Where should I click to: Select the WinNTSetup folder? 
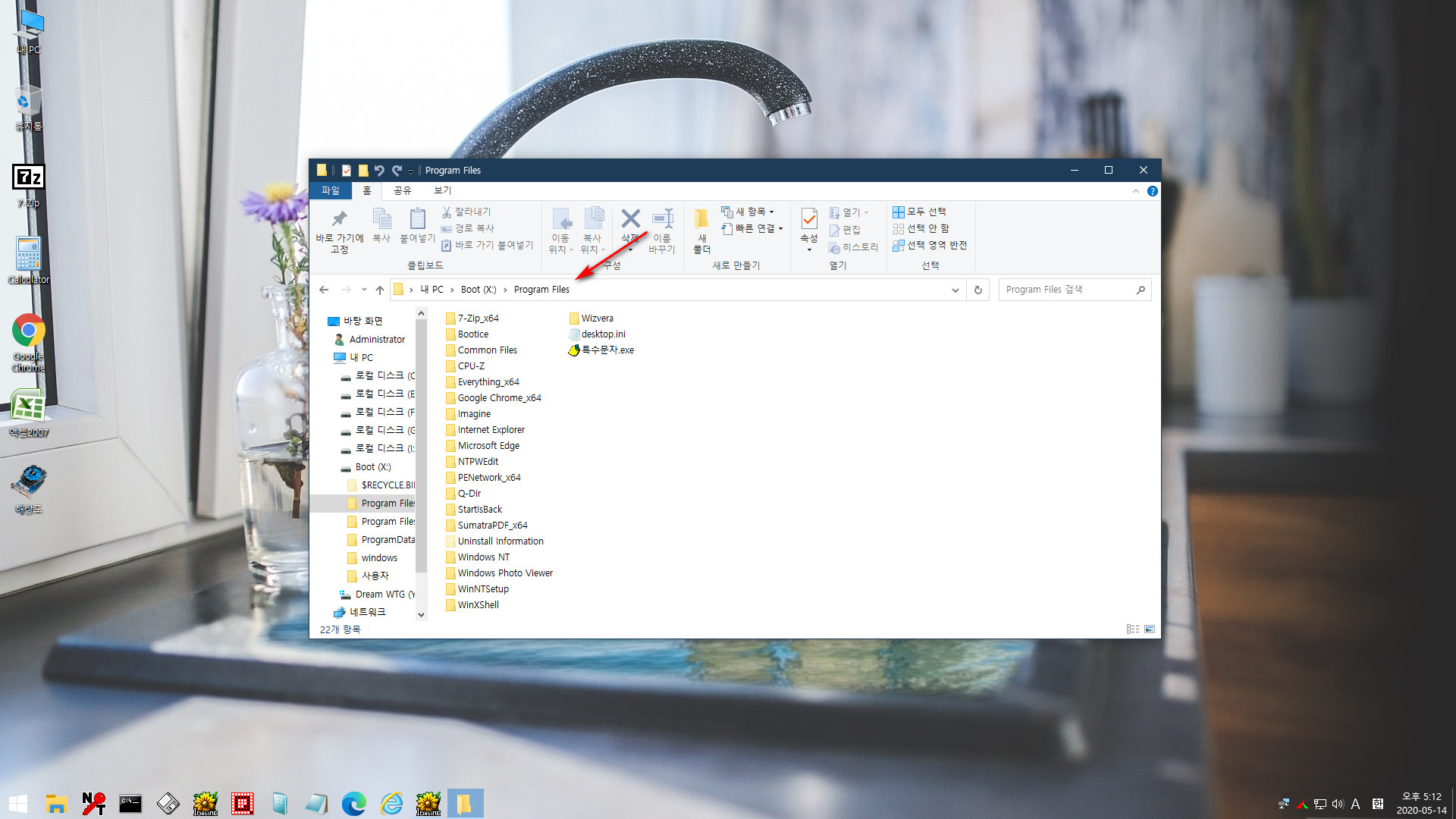477,589
